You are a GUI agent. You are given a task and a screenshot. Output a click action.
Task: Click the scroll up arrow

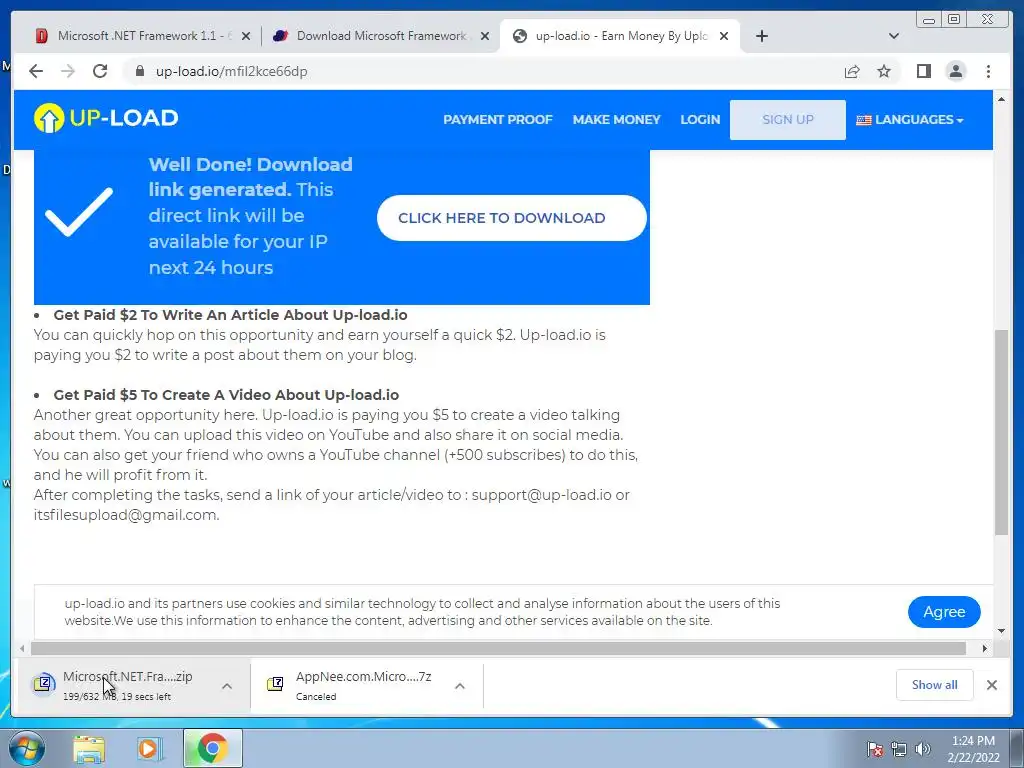click(1001, 99)
